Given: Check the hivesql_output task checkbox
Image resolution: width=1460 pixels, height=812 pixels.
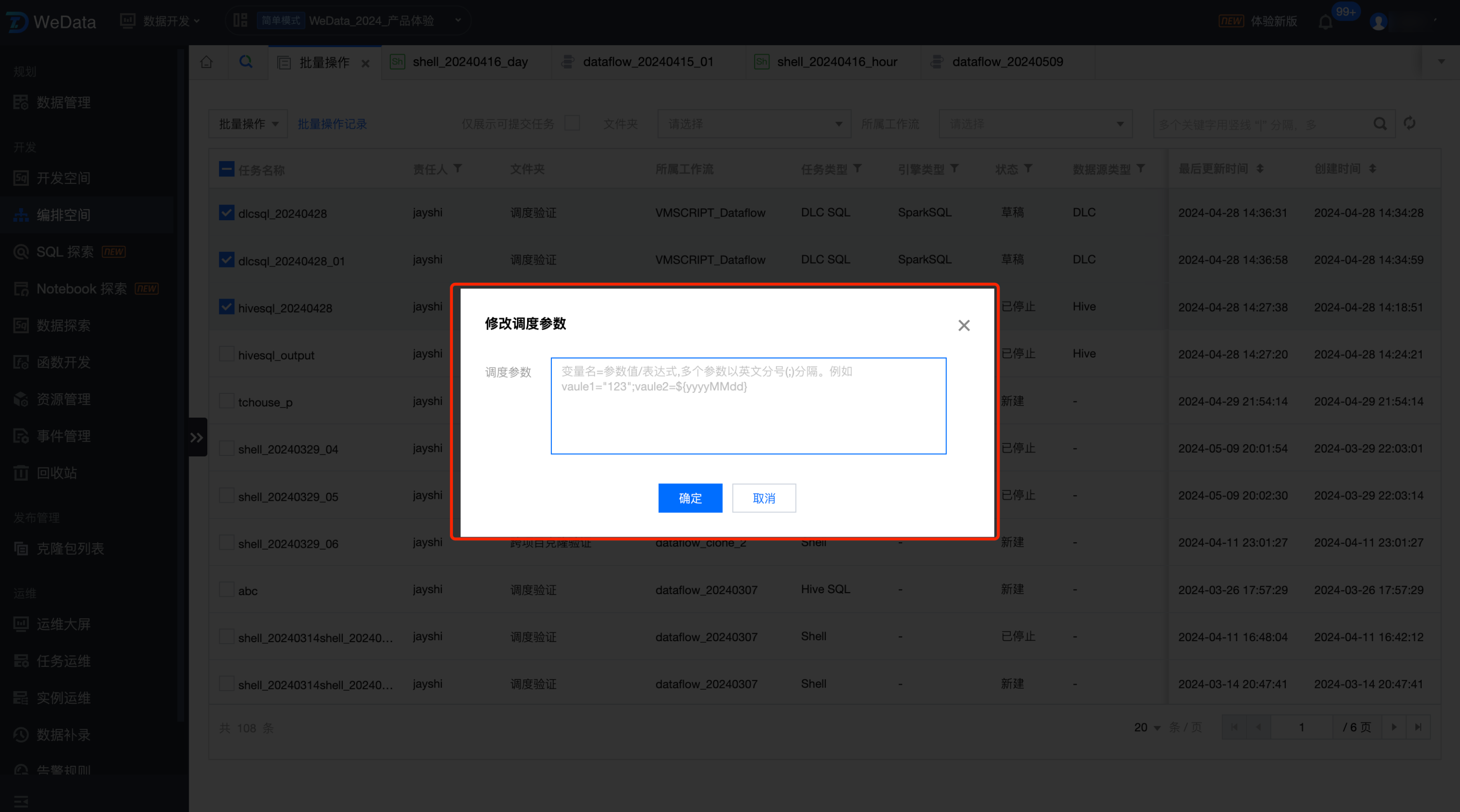Looking at the screenshot, I should tap(227, 354).
